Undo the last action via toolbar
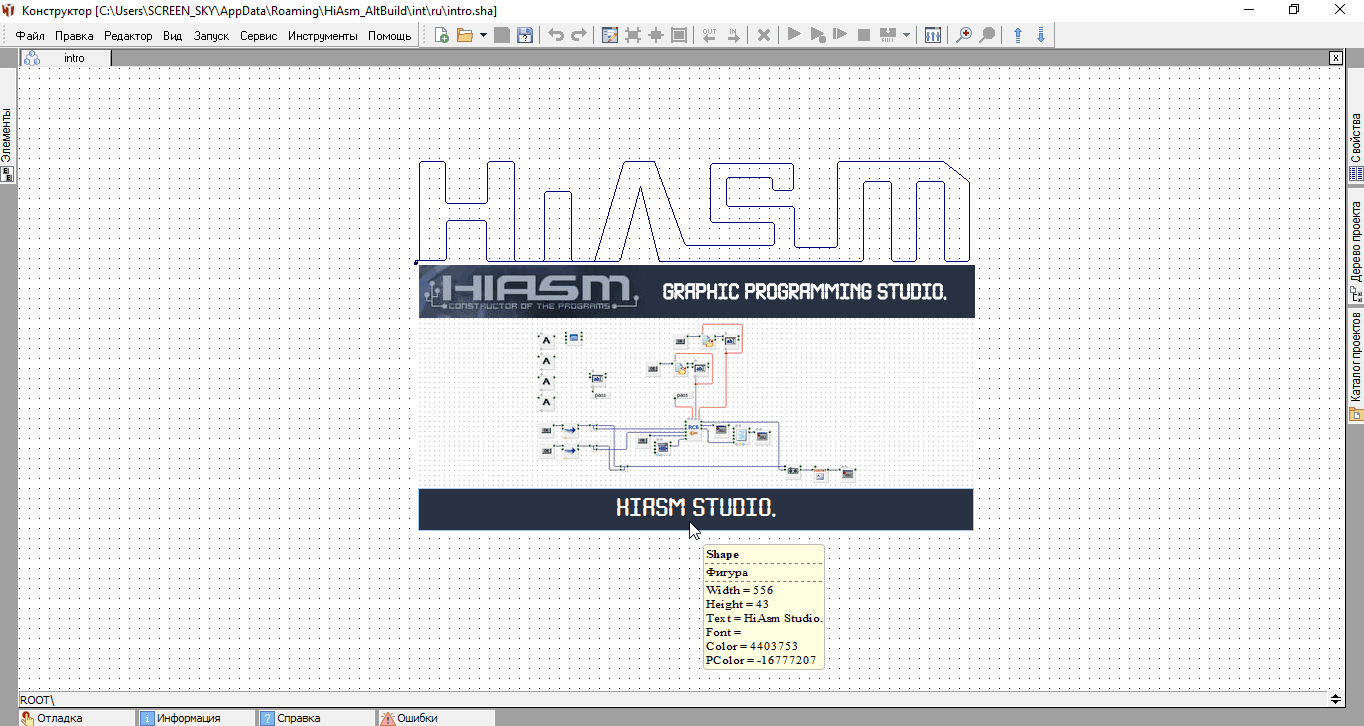Screen dimensions: 1364x726 tap(556, 35)
